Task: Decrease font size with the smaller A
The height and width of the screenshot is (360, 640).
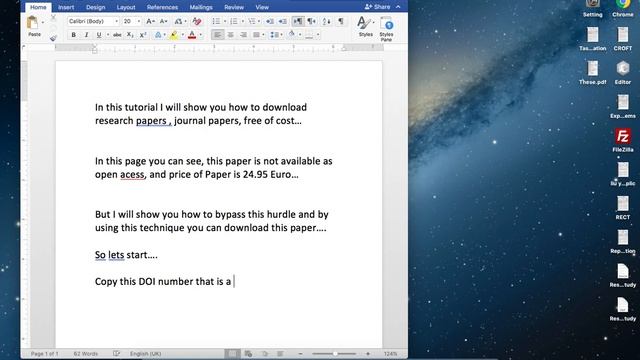Action: [163, 21]
